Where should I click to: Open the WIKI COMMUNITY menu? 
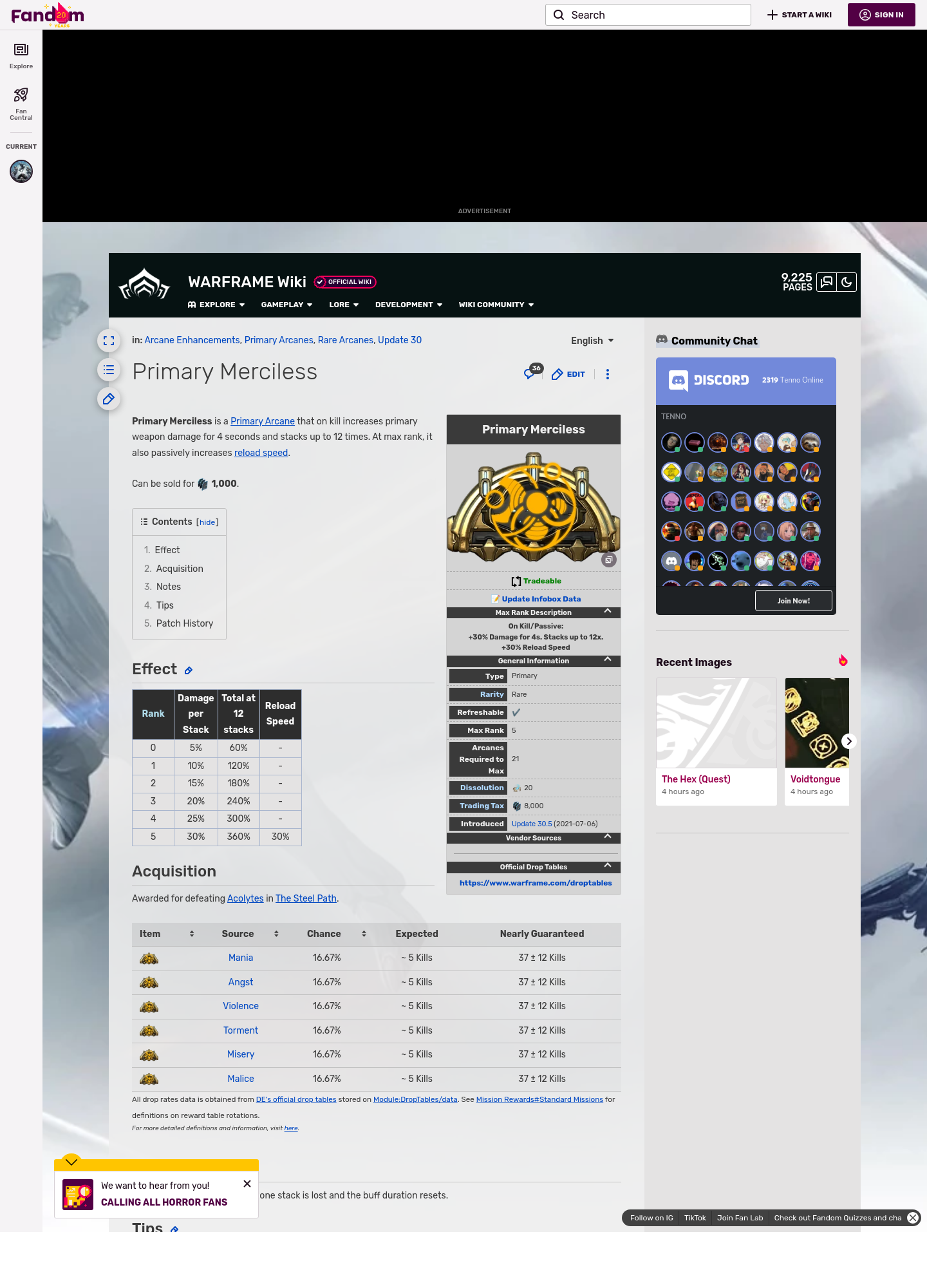point(496,305)
